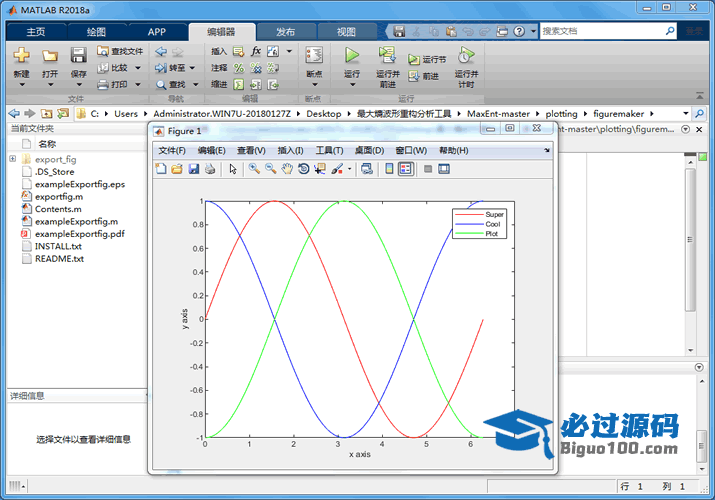Click the Advance (前进) button
715x500 pixels.
click(424, 76)
